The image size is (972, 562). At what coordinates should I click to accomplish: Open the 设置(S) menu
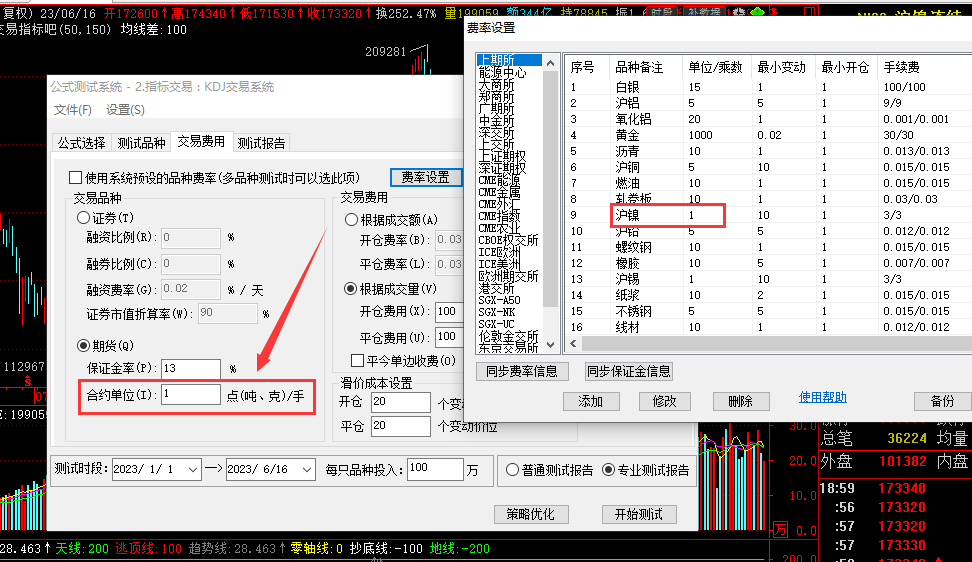coord(125,110)
